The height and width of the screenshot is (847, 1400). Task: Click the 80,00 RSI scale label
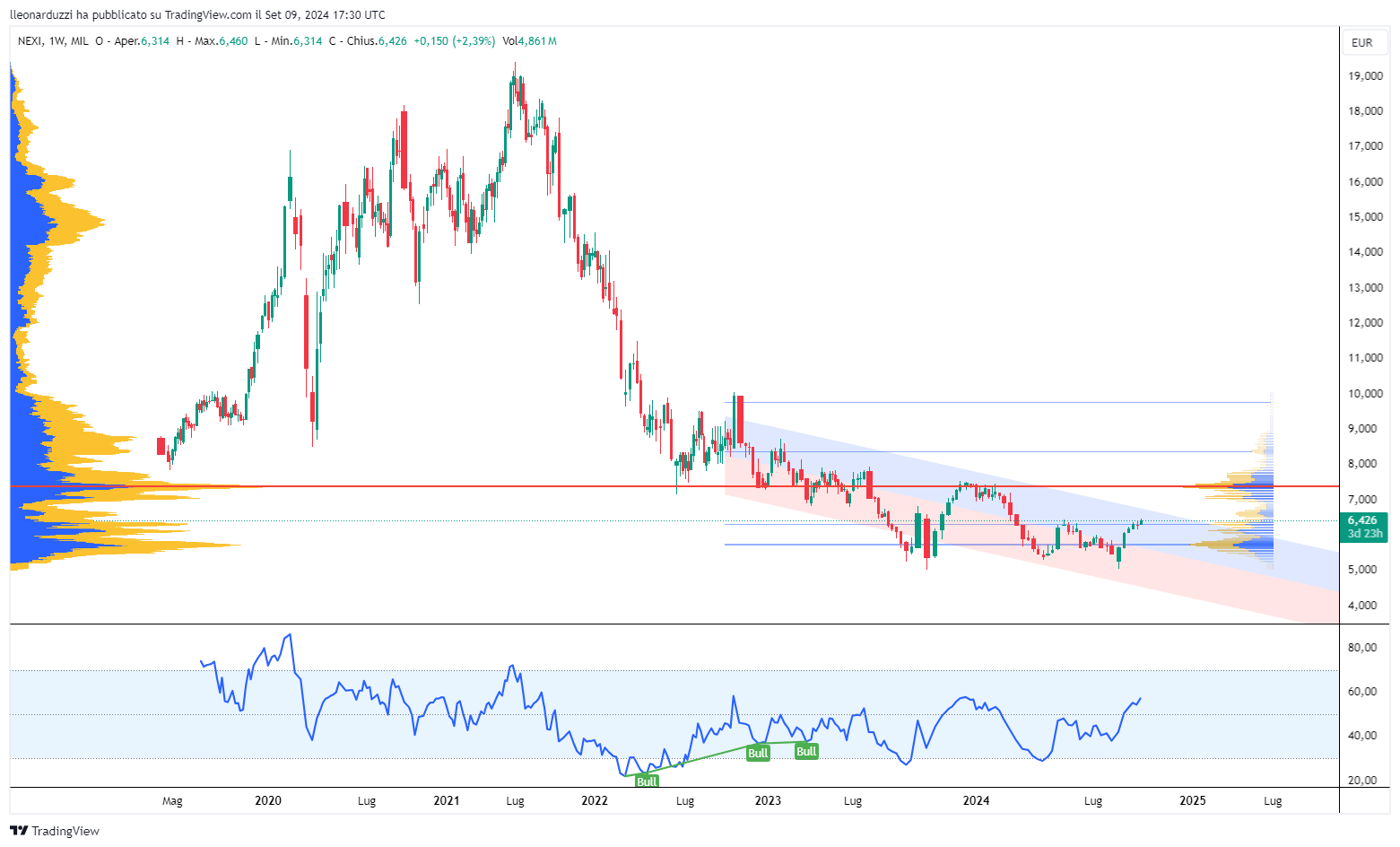click(1362, 648)
